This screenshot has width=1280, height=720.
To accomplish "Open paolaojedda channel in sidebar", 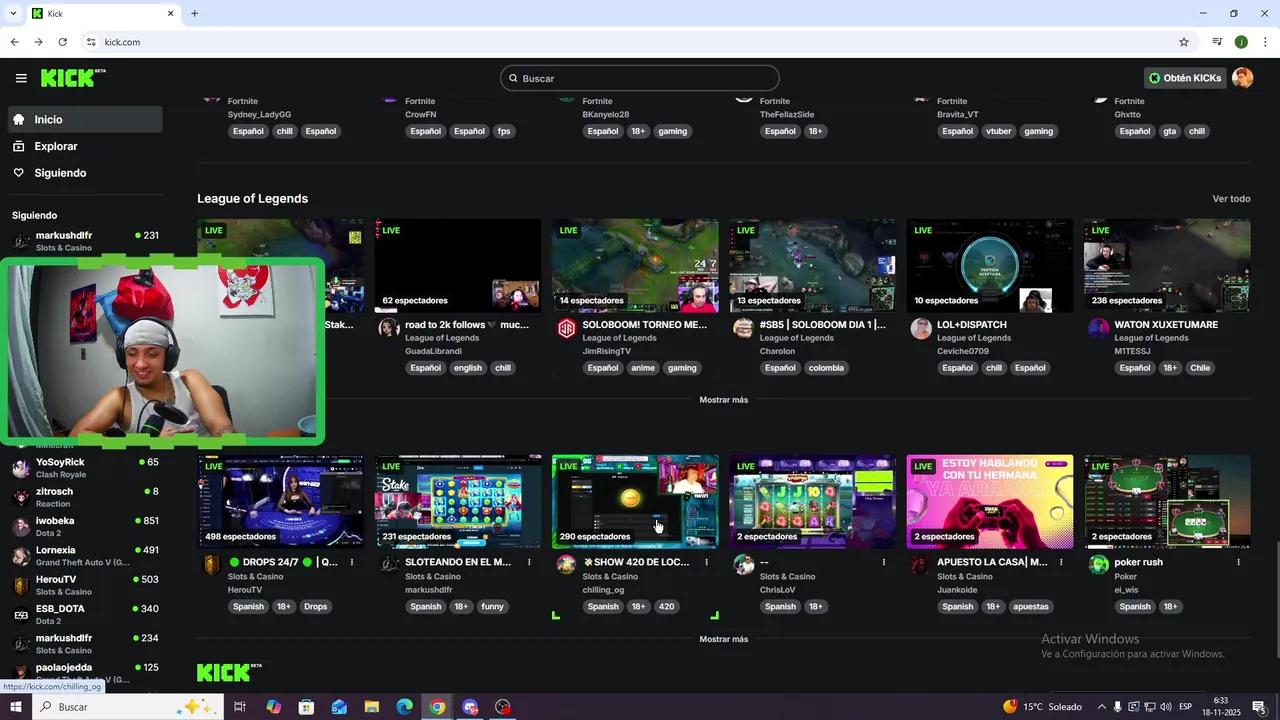I will (85, 673).
